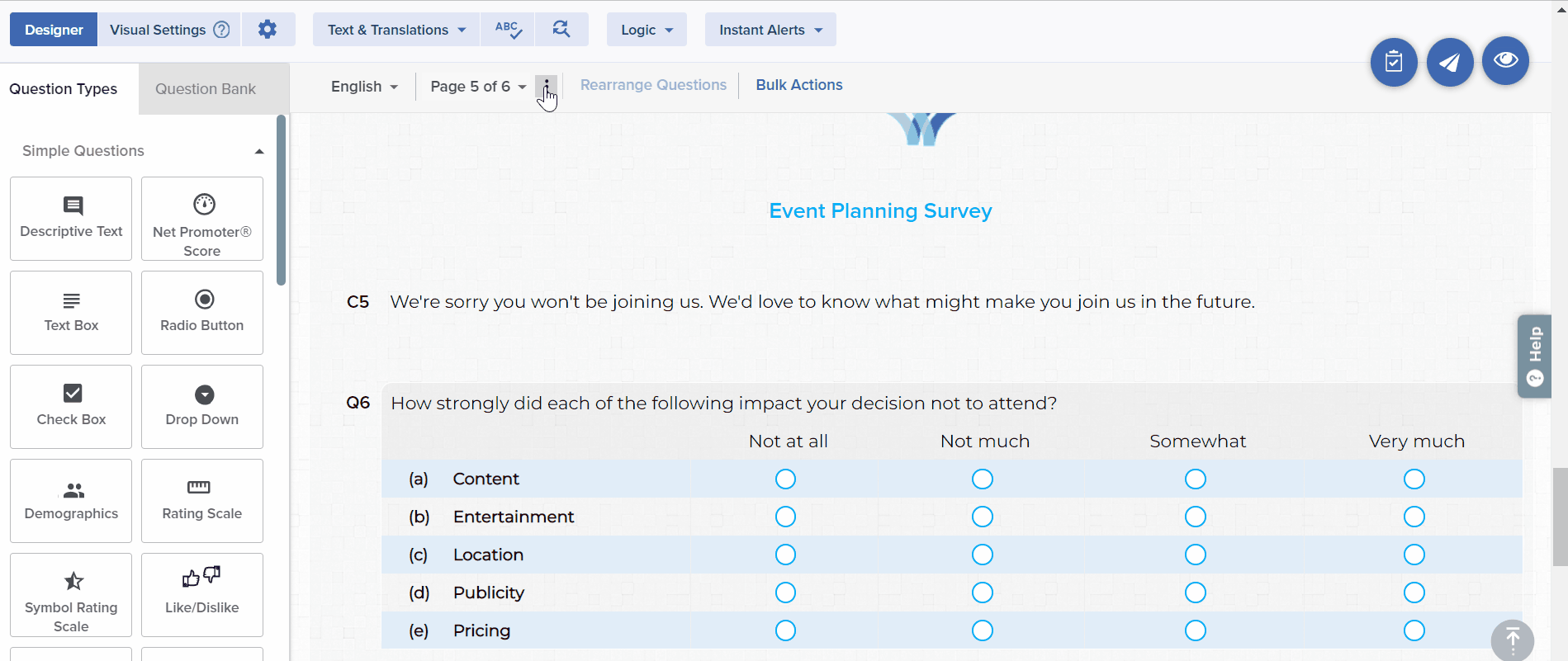Click the Bulk Actions link

(x=798, y=85)
